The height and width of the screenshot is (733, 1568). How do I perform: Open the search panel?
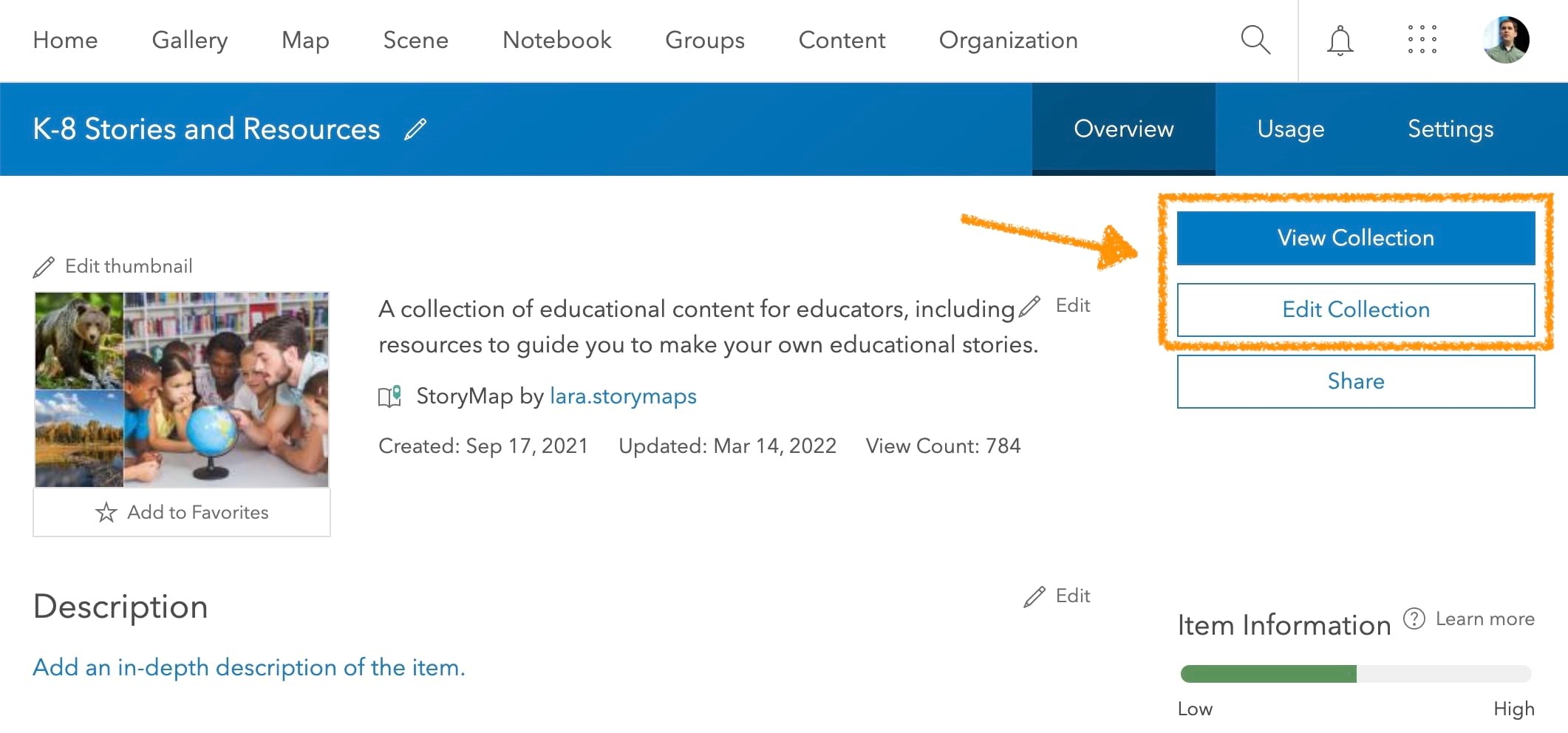tap(1255, 40)
